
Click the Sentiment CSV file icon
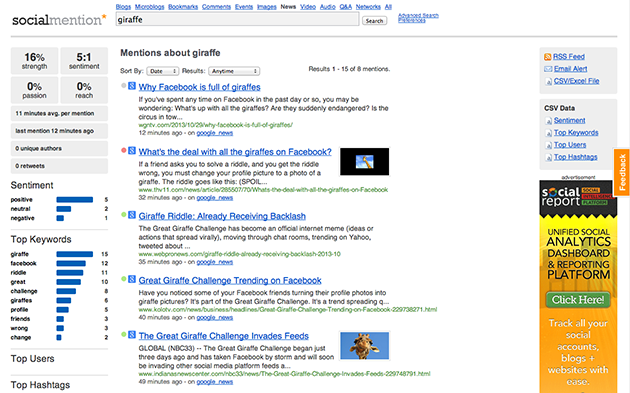click(x=549, y=121)
